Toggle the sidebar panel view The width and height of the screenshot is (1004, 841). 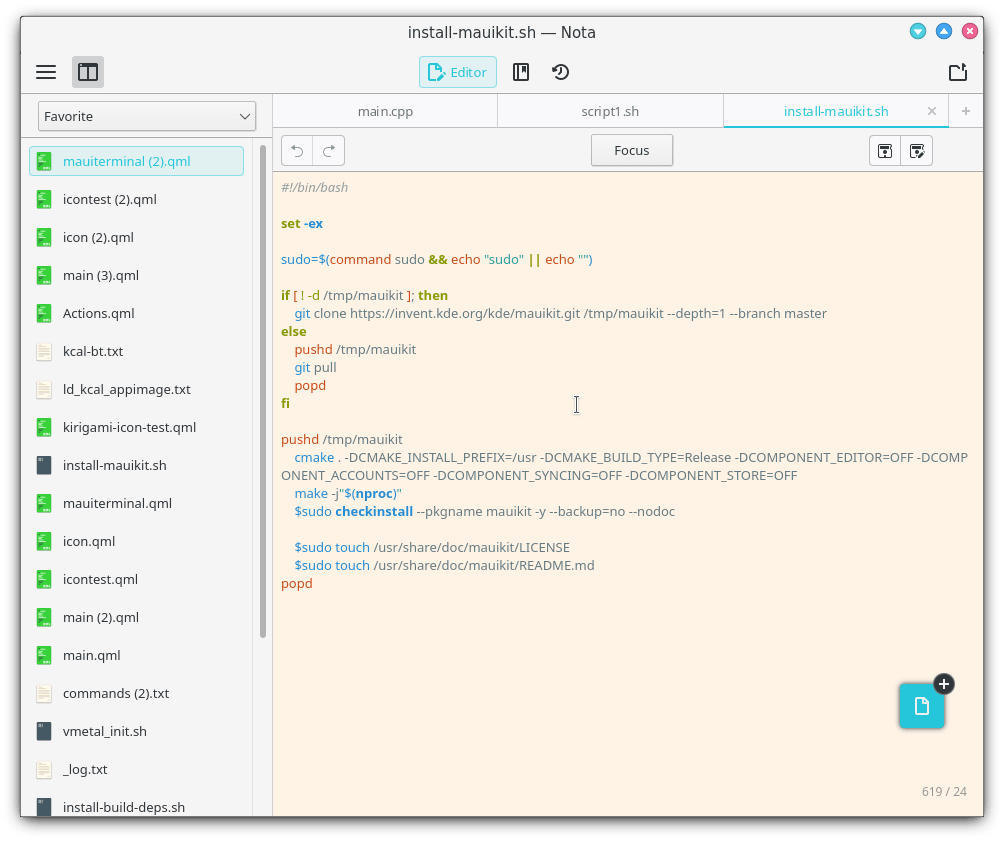coord(88,72)
